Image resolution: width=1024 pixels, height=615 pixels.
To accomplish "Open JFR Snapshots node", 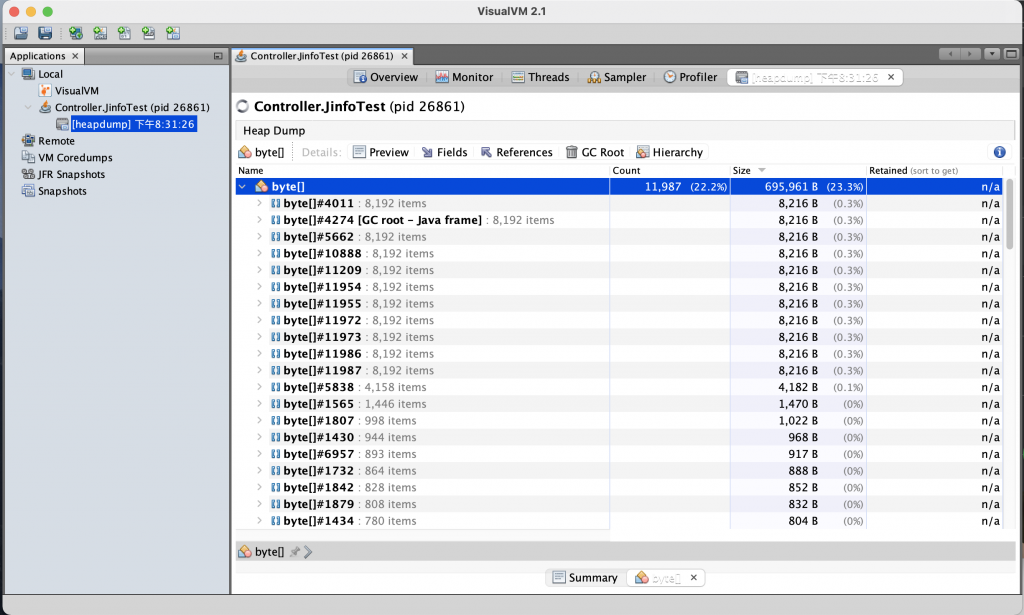I will (71, 174).
